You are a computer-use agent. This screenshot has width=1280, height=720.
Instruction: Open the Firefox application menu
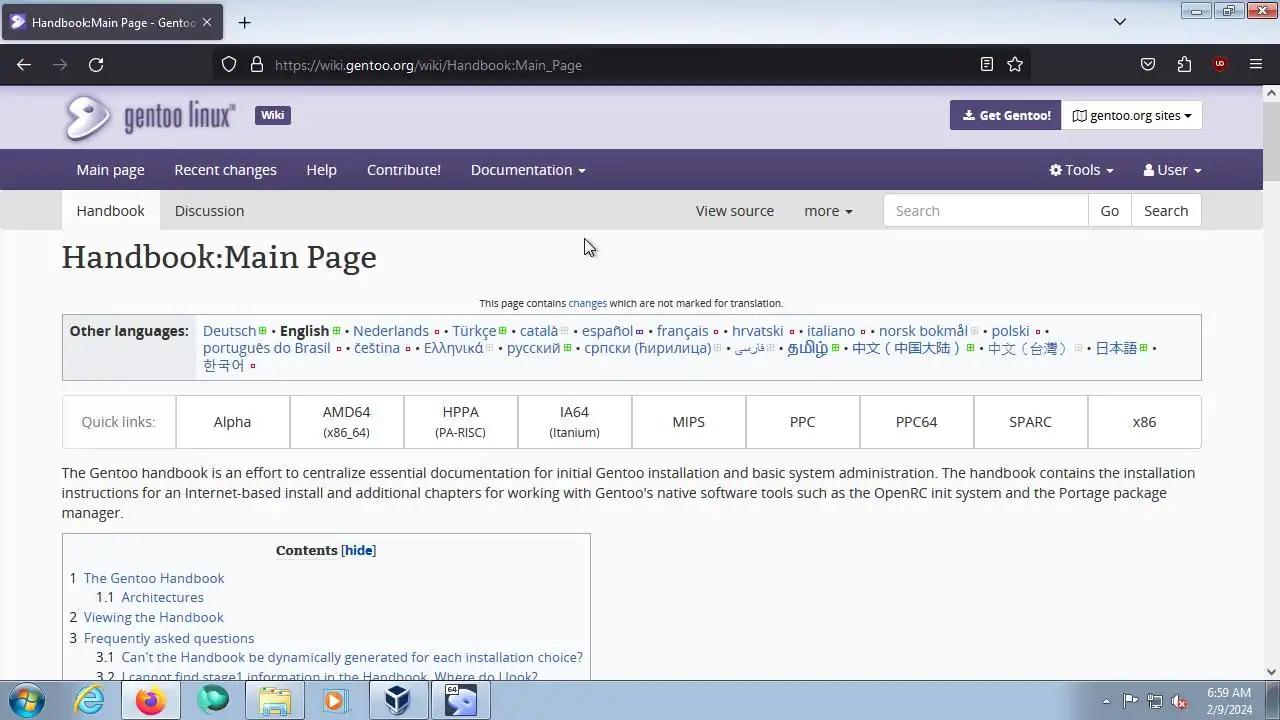(1256, 65)
